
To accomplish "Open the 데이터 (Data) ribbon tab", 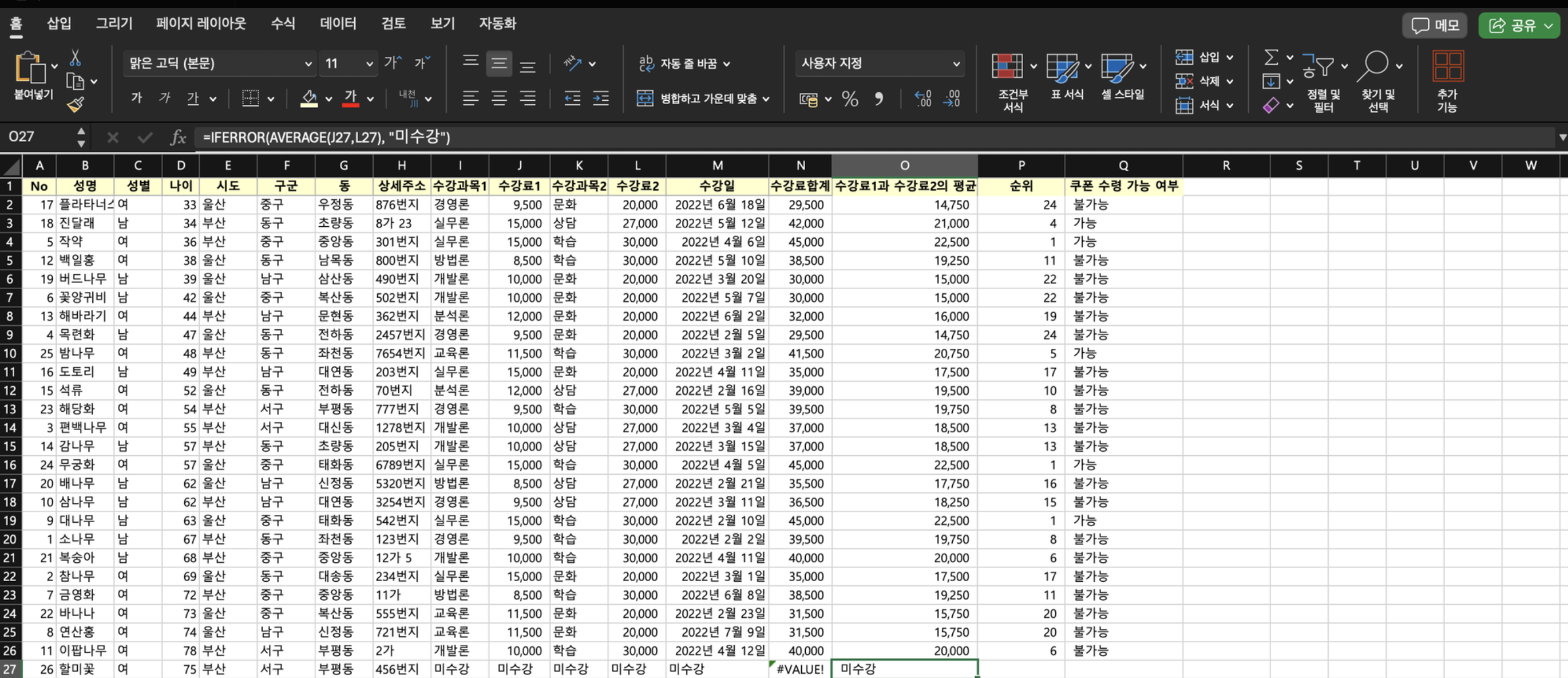I will coord(338,23).
